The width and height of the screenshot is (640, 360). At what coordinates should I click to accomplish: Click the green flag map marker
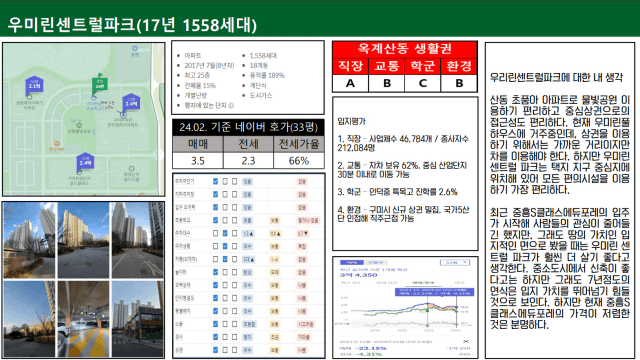99,84
